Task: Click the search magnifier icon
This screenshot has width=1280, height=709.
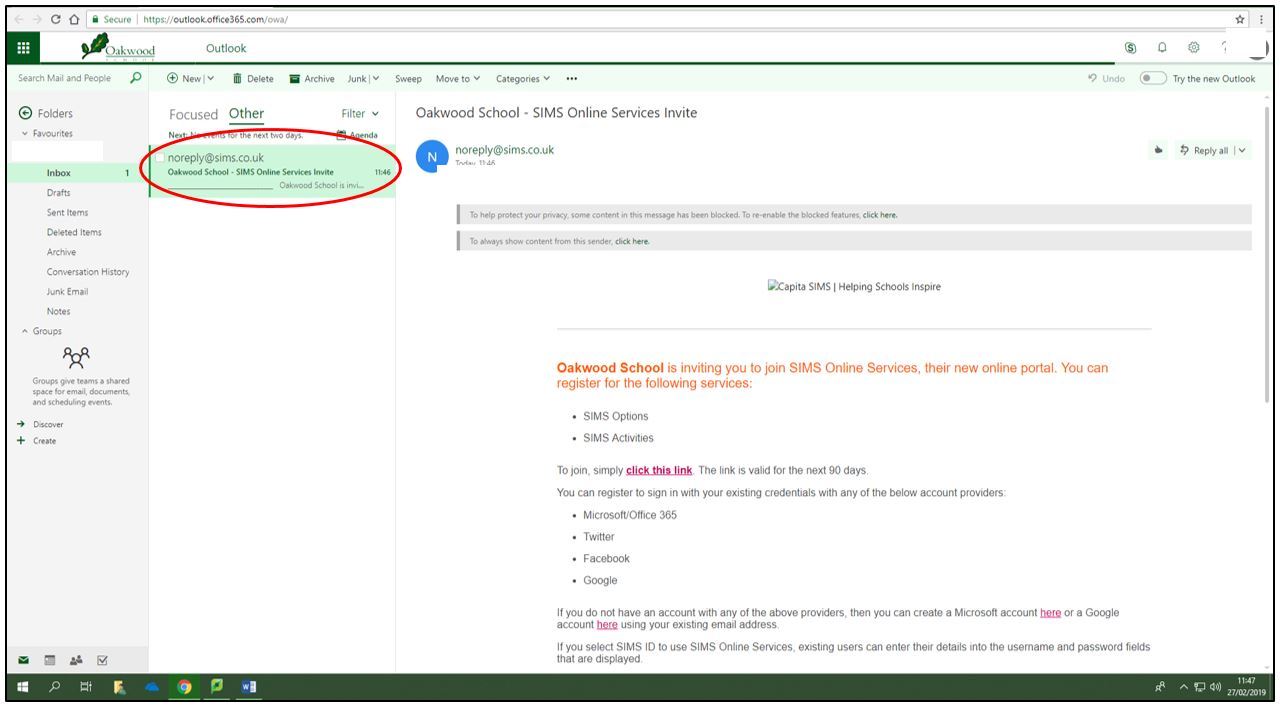Action: tap(136, 78)
